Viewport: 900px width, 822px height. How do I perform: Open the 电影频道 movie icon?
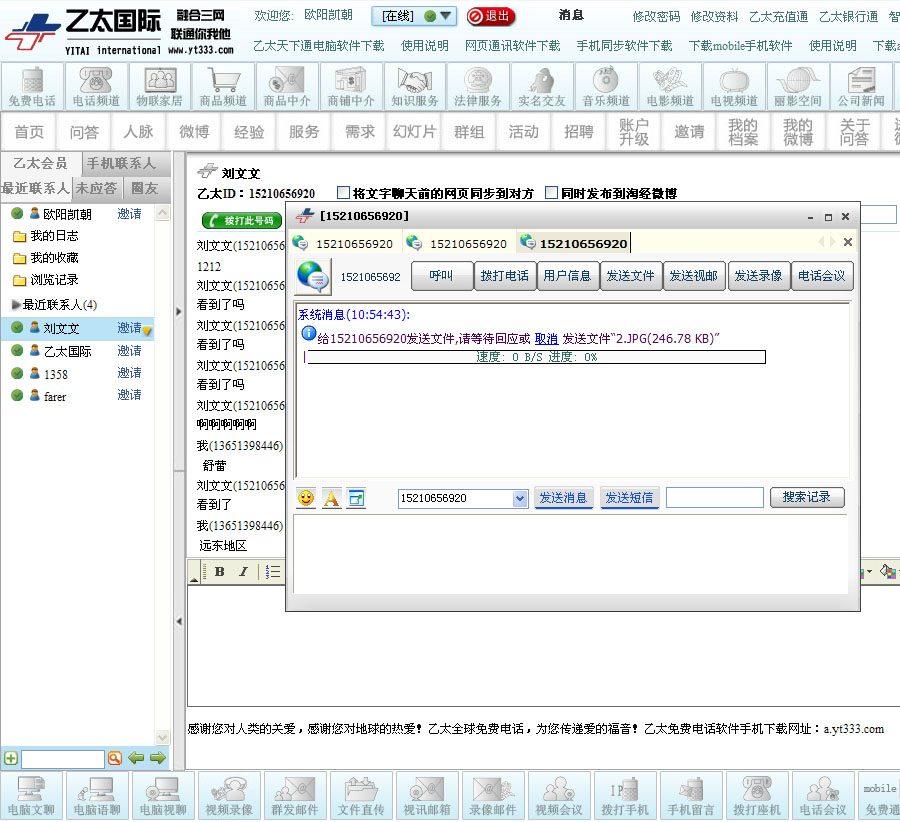[x=670, y=87]
